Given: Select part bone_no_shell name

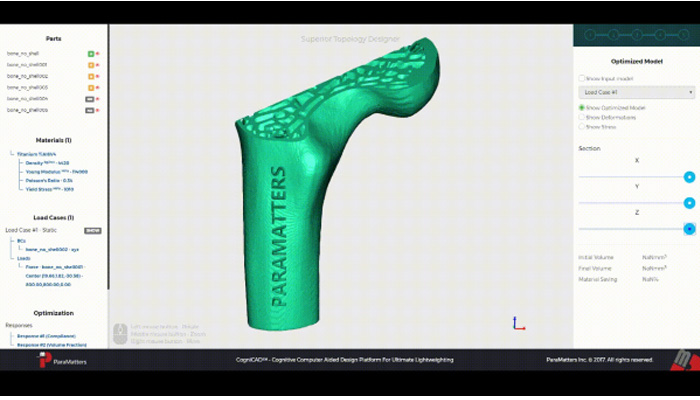Looking at the screenshot, I should [23, 54].
